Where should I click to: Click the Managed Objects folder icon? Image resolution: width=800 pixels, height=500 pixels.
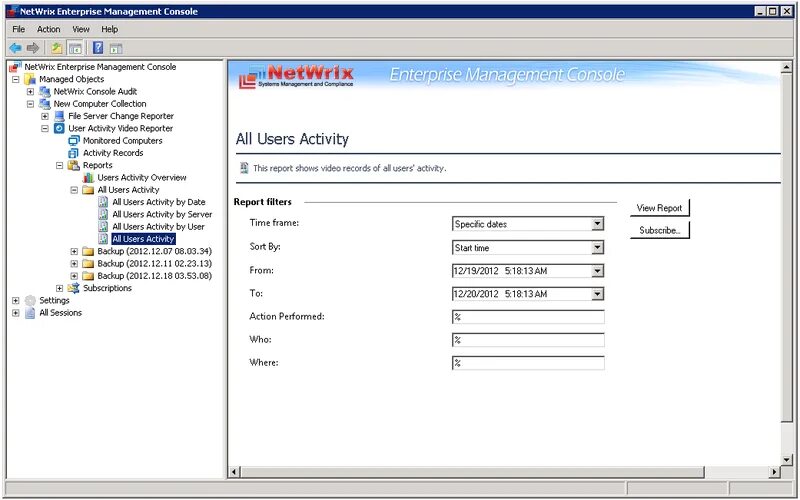(x=31, y=80)
